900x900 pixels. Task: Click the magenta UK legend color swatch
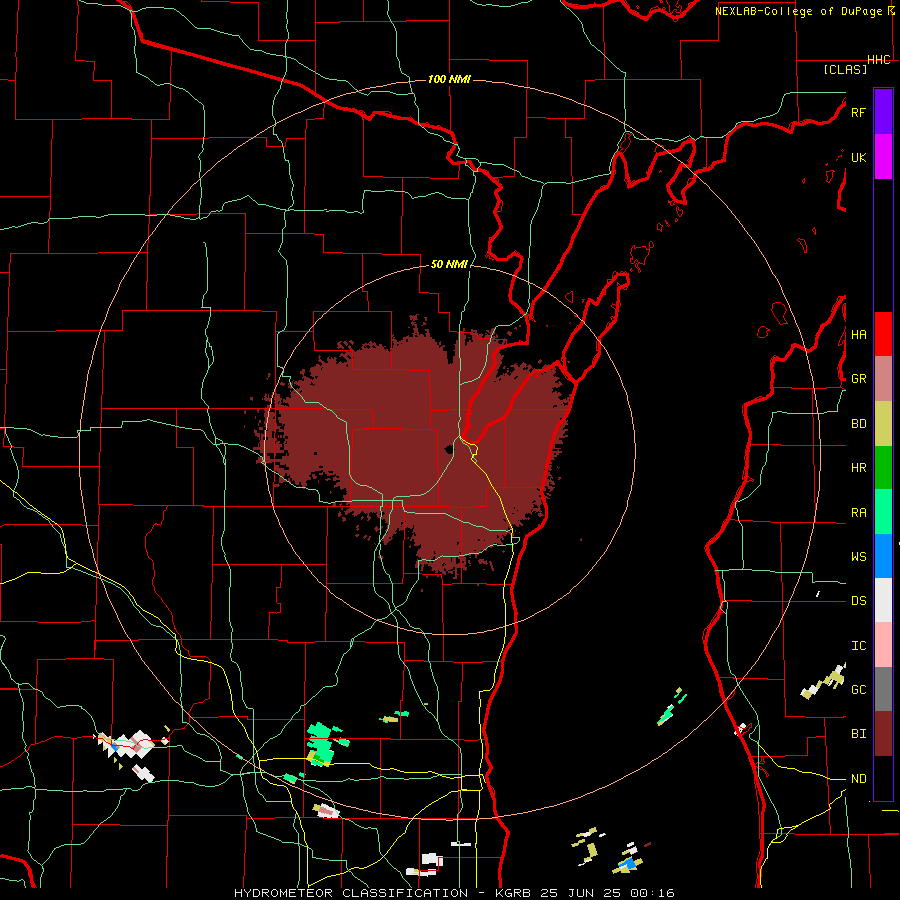click(883, 157)
